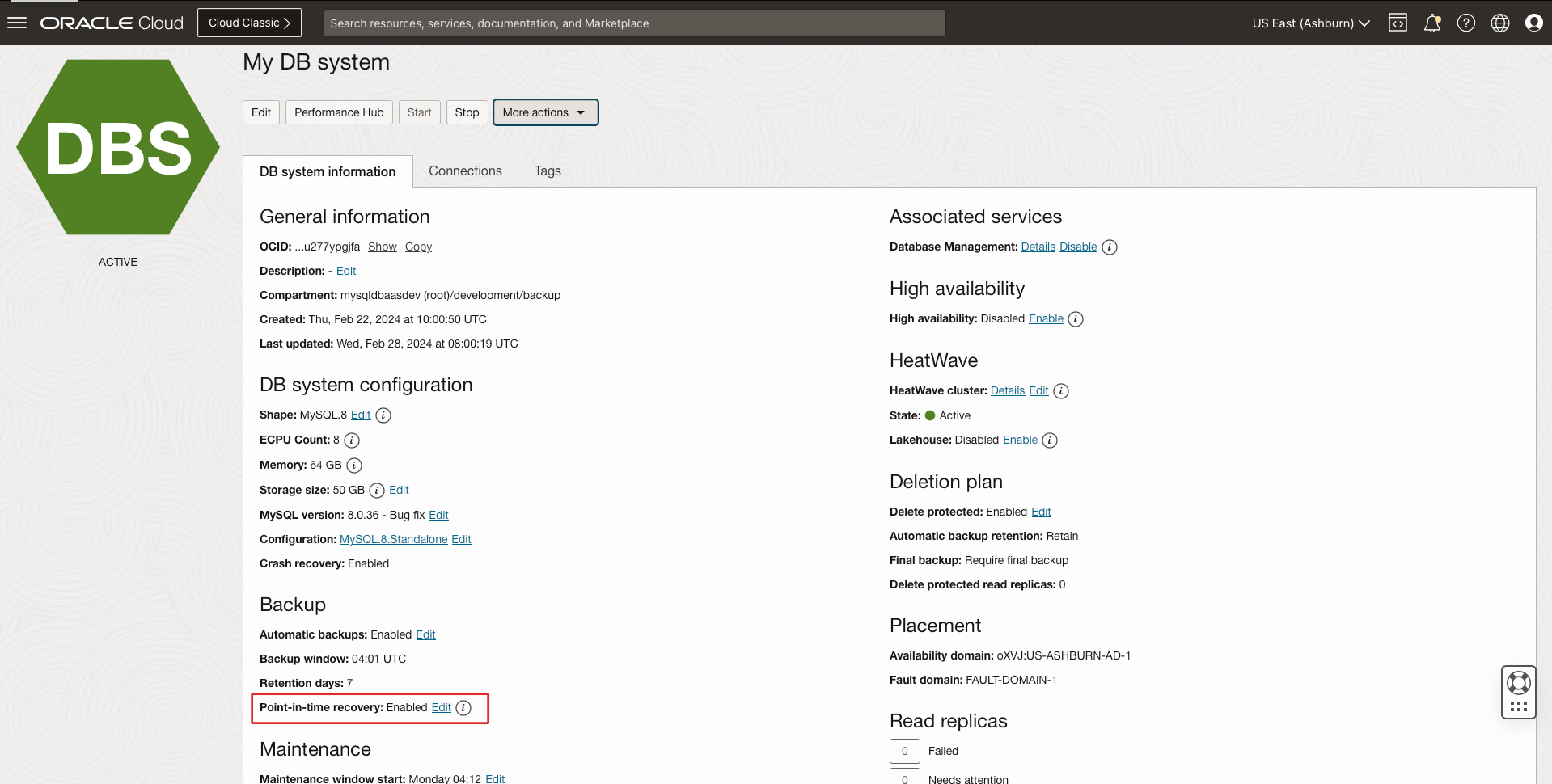Open the user profile avatar
This screenshot has height=784, width=1552.
1533,23
